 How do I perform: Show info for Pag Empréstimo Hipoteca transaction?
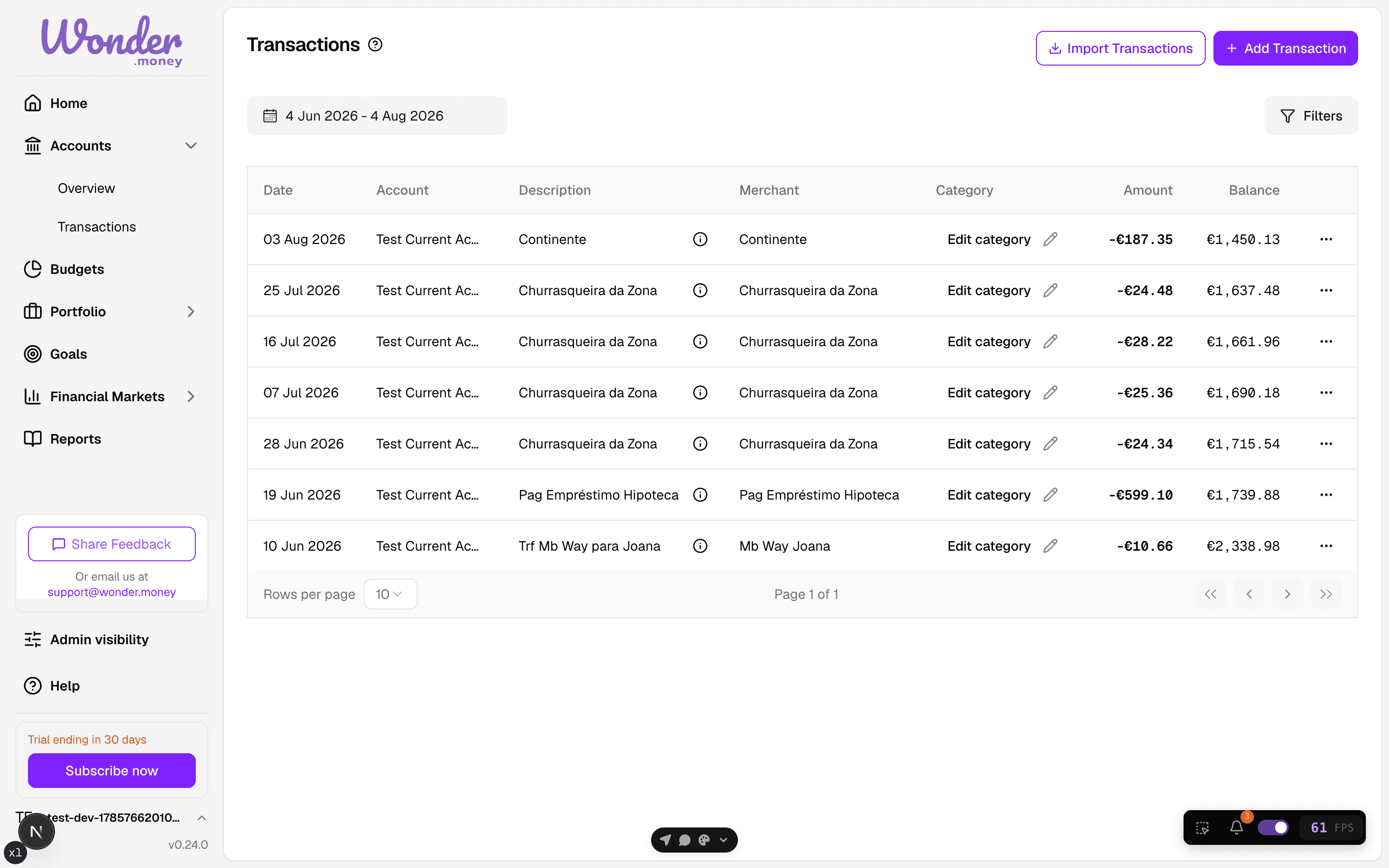(700, 495)
